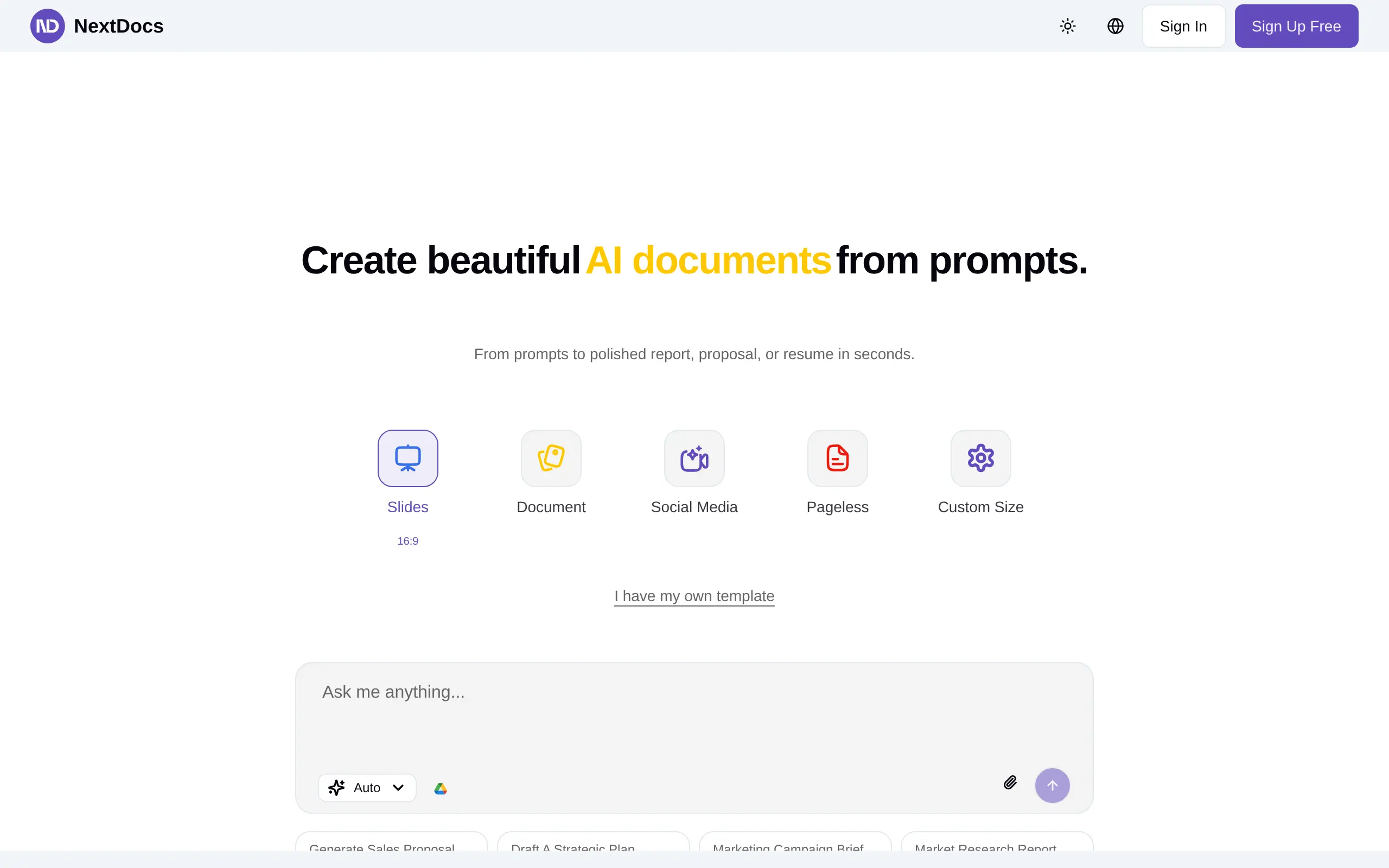The width and height of the screenshot is (1389, 868).
Task: Click the paperclip attach file icon
Action: 1010,782
